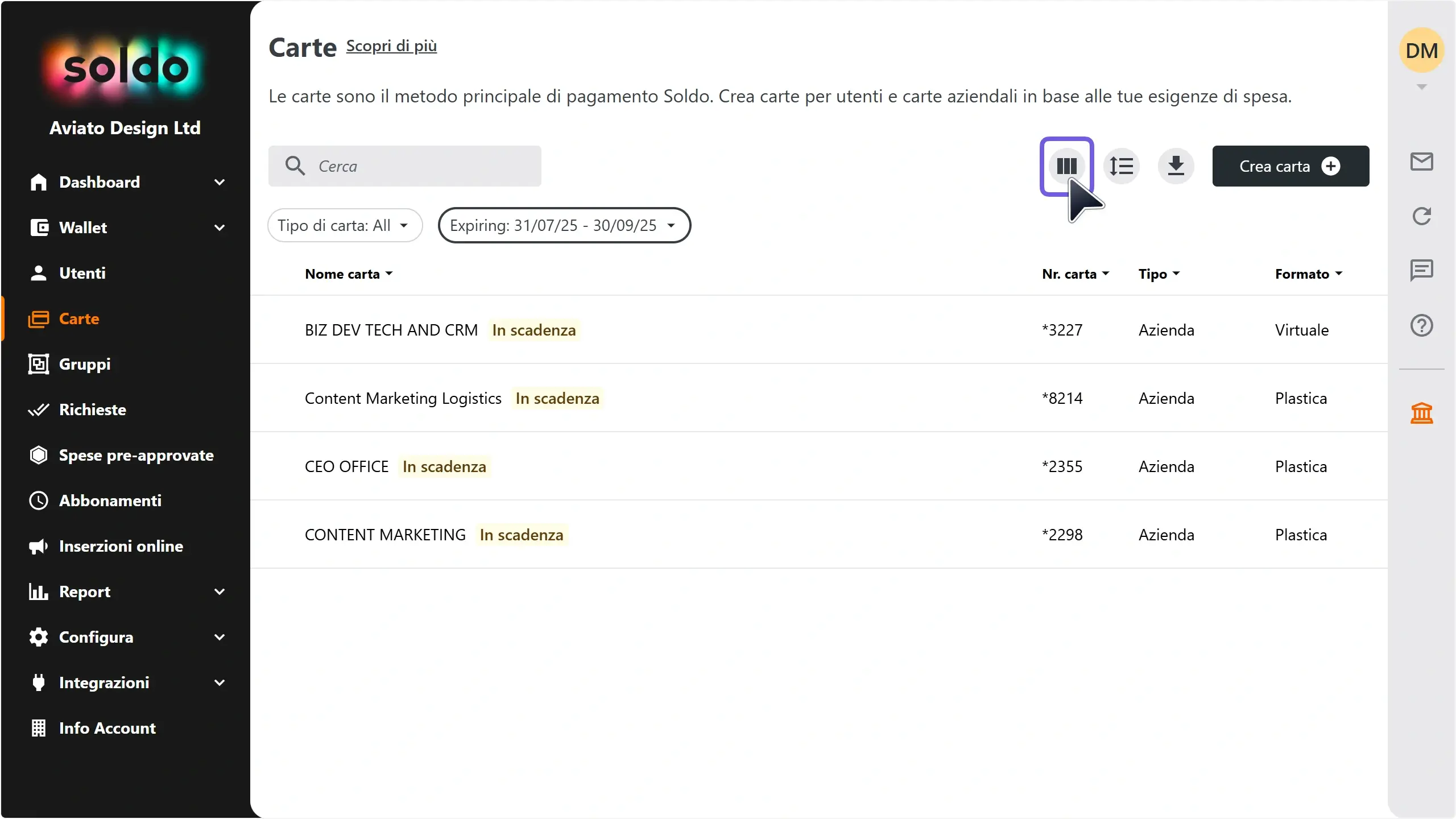Viewport: 1456px width, 819px height.
Task: Open CONTENT MARKETING card row
Action: (819, 535)
